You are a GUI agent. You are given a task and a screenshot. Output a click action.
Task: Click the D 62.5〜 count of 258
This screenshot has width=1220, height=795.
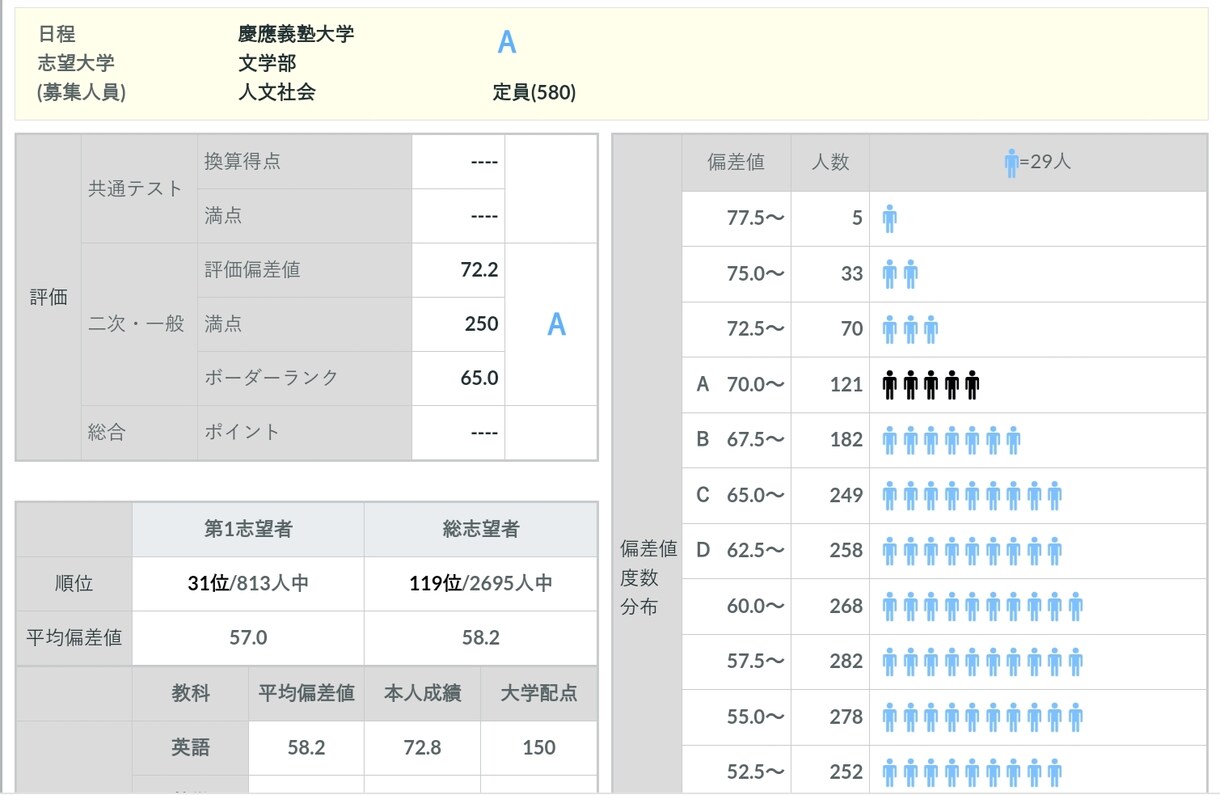(x=846, y=550)
